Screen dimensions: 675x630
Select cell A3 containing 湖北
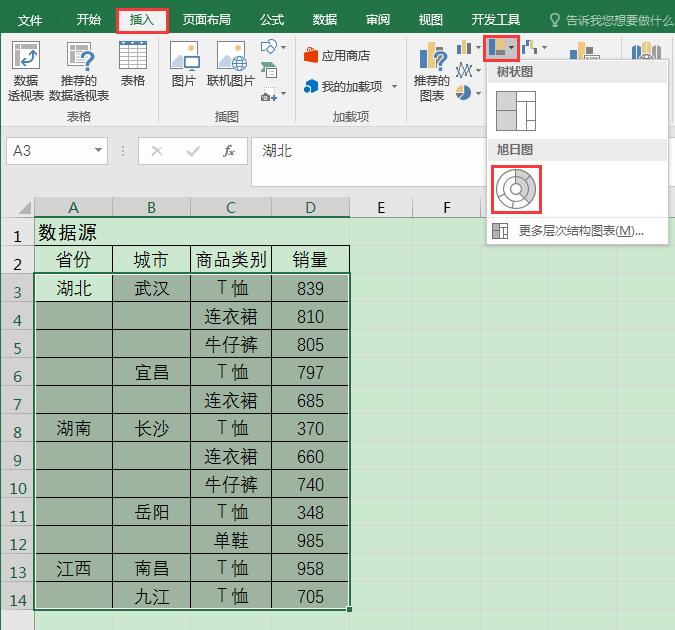74,288
